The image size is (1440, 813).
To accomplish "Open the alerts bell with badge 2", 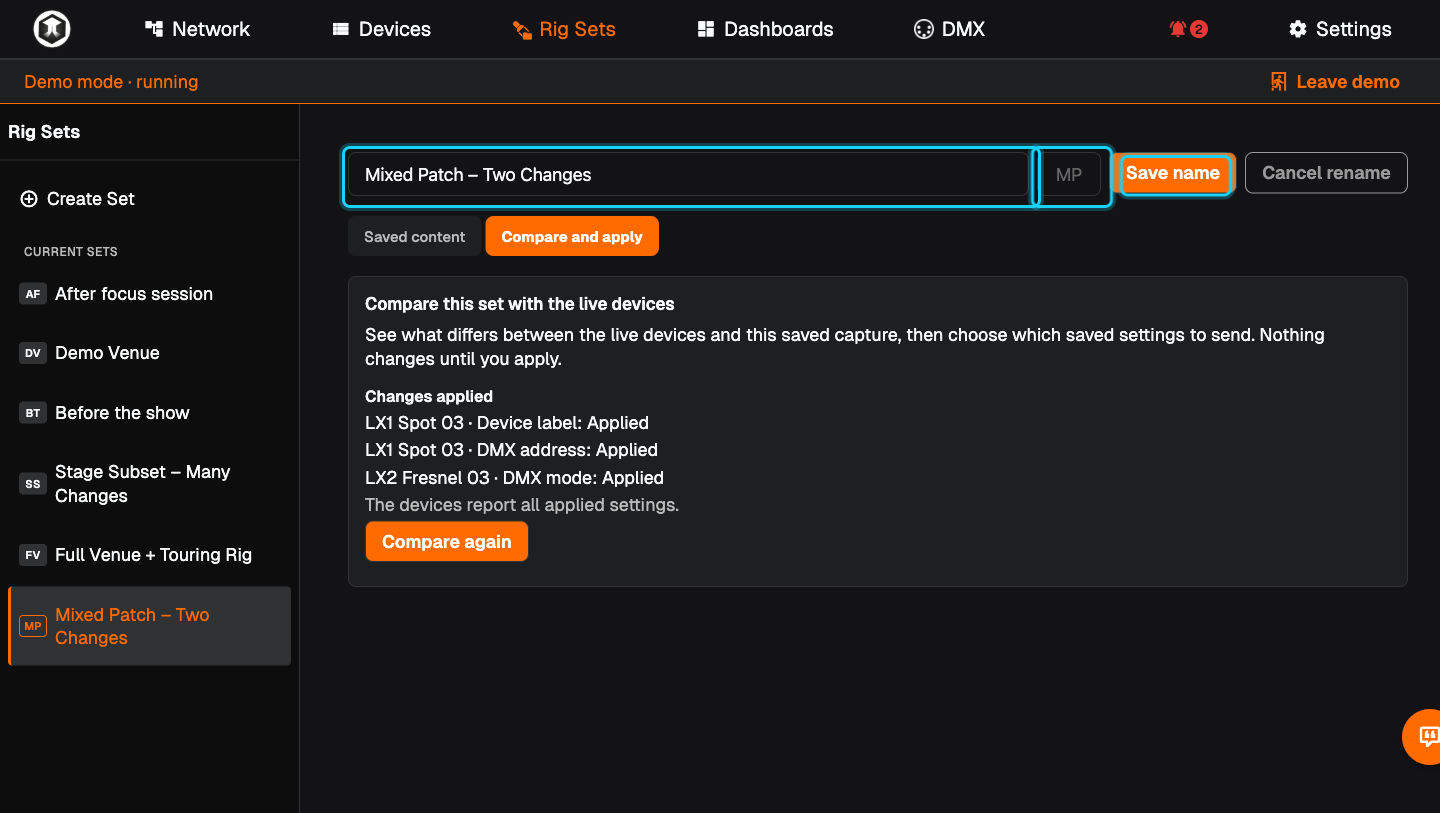I will pos(1188,29).
